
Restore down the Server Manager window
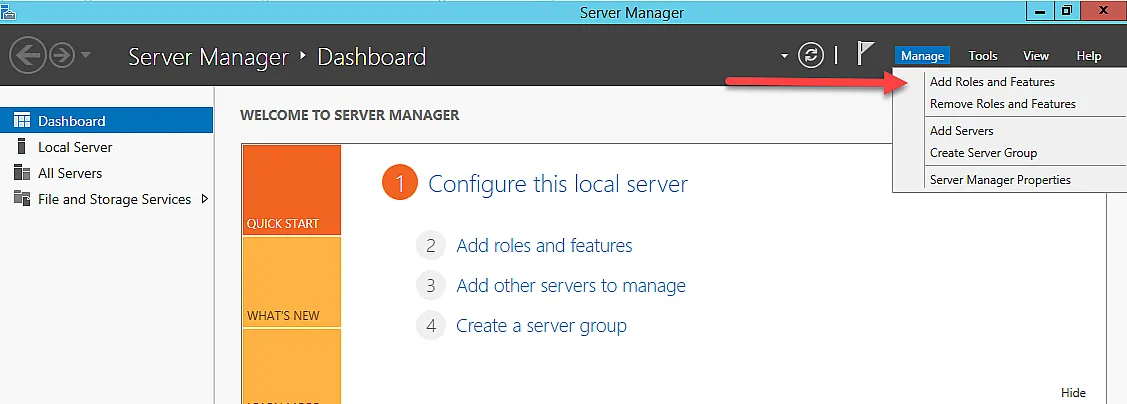(x=1067, y=12)
